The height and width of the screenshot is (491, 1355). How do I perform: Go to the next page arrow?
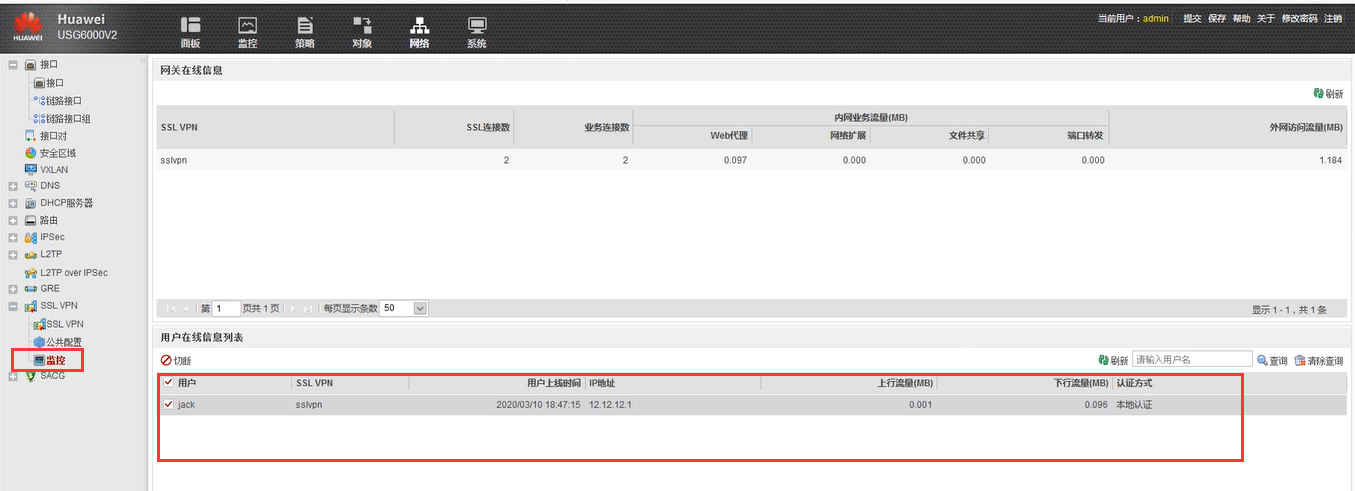(293, 309)
